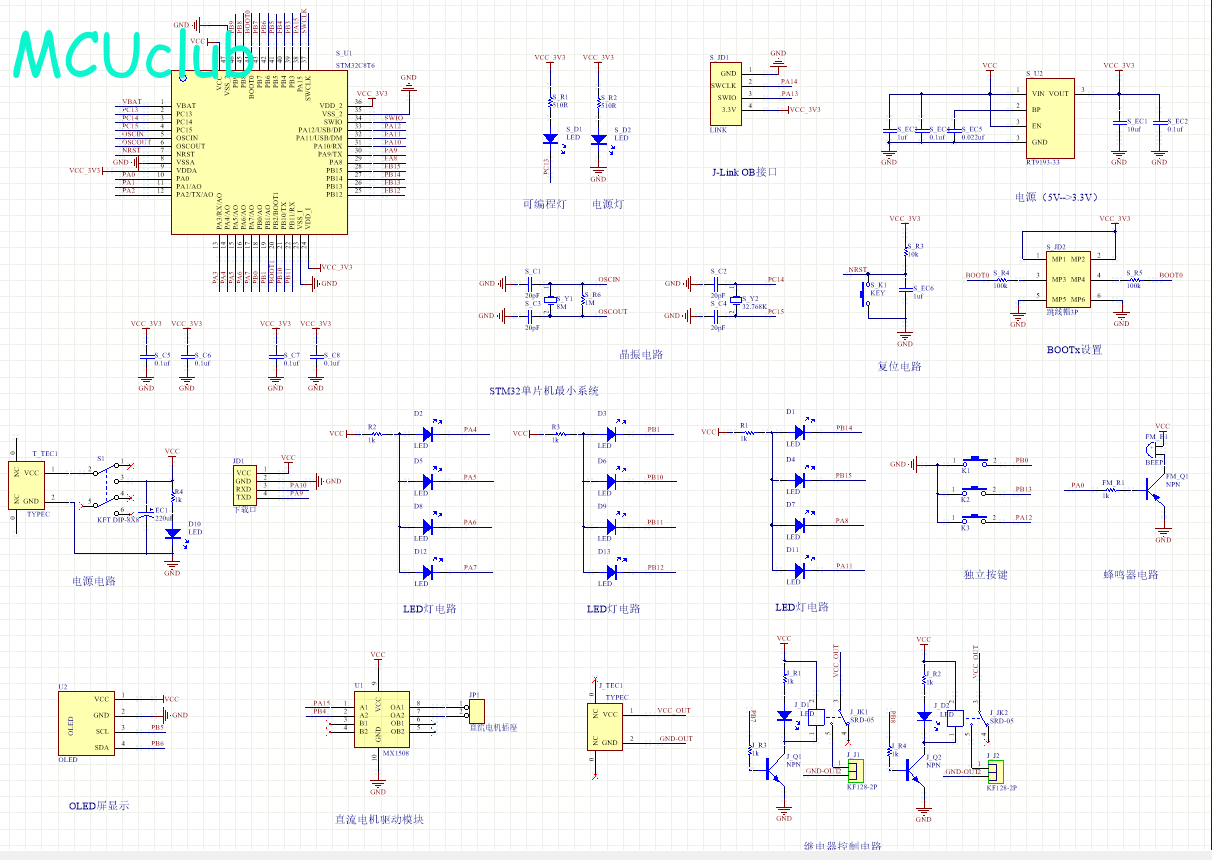Image resolution: width=1212 pixels, height=860 pixels.
Task: Select the reset KEY button S_K1
Action: click(866, 293)
